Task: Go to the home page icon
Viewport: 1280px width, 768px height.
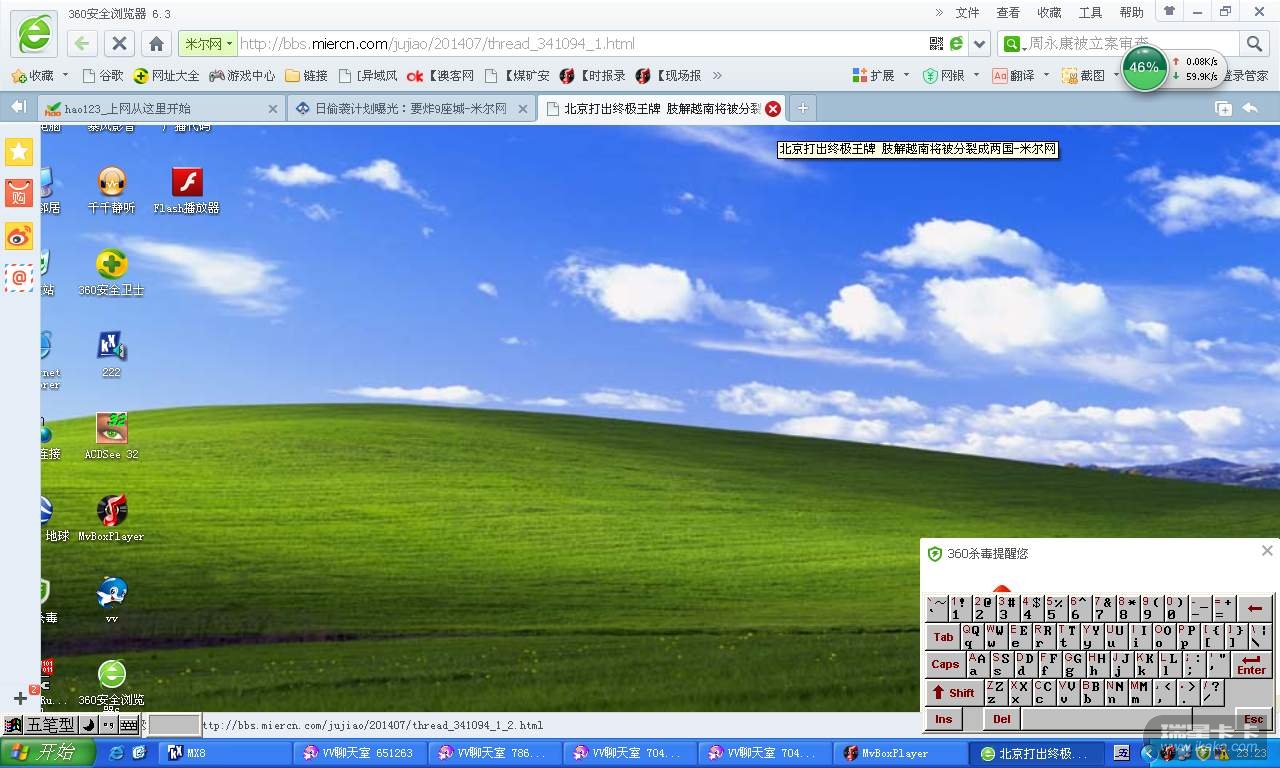Action: (156, 43)
